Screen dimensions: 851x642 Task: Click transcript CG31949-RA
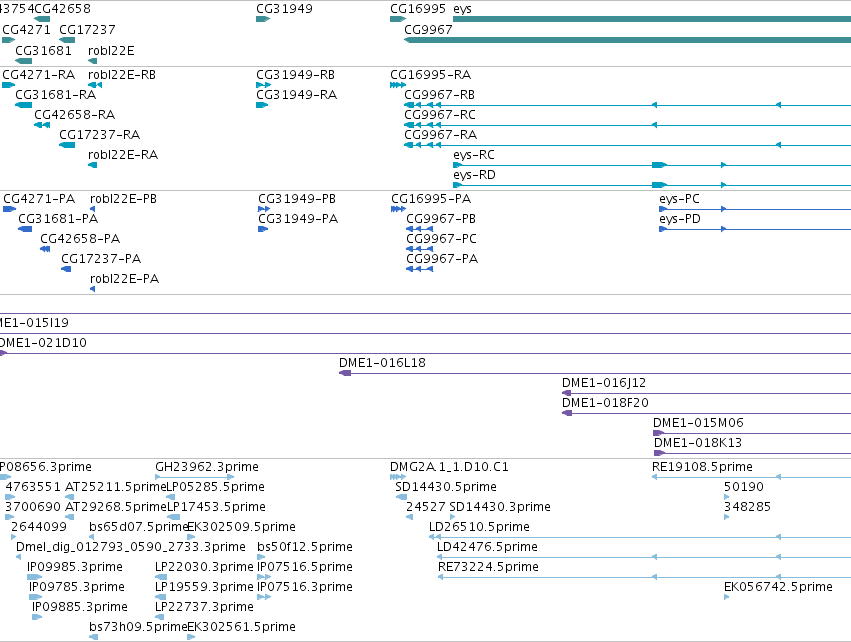pyautogui.click(x=296, y=95)
